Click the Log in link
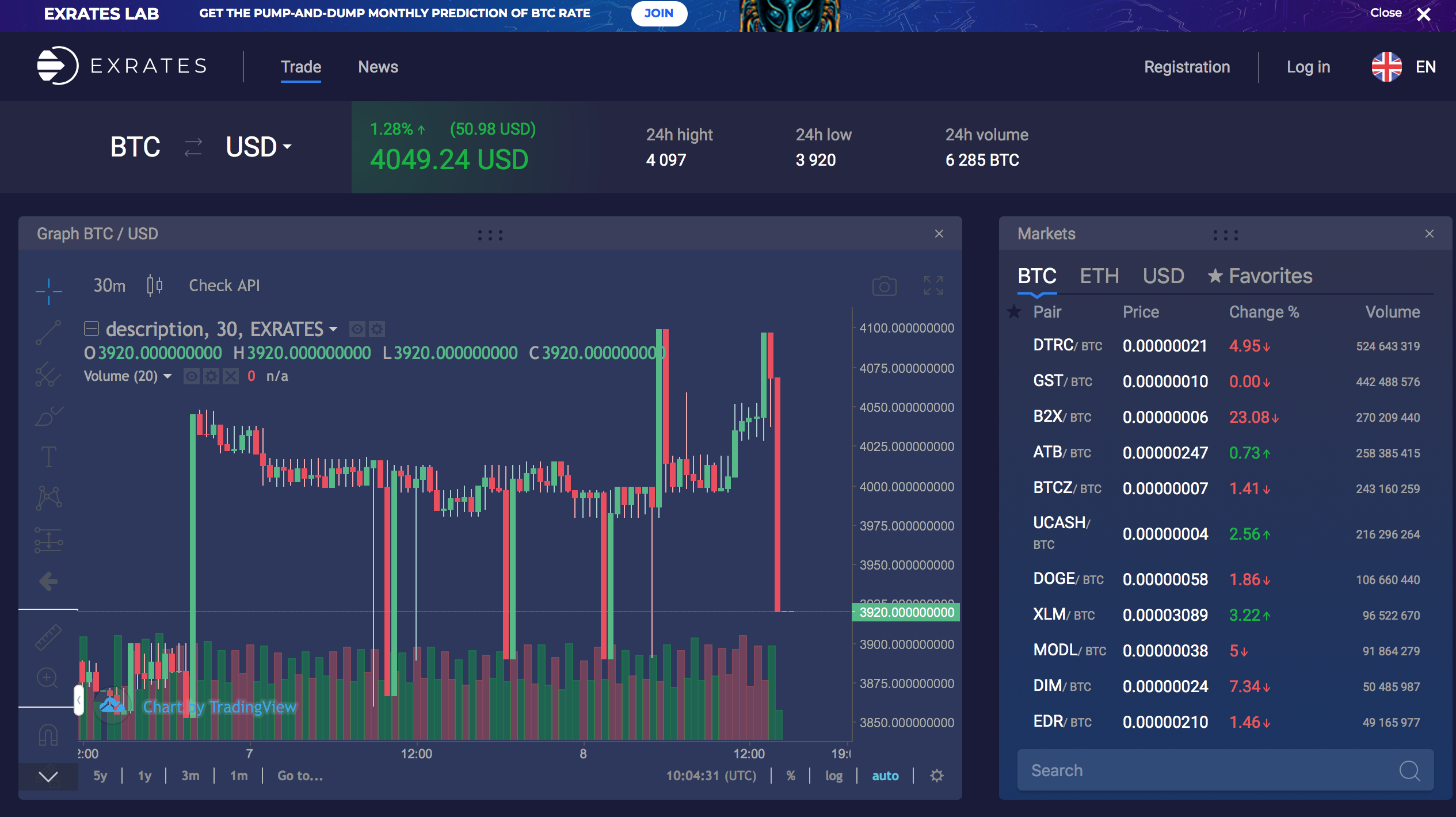The width and height of the screenshot is (1456, 817). pyautogui.click(x=1308, y=67)
